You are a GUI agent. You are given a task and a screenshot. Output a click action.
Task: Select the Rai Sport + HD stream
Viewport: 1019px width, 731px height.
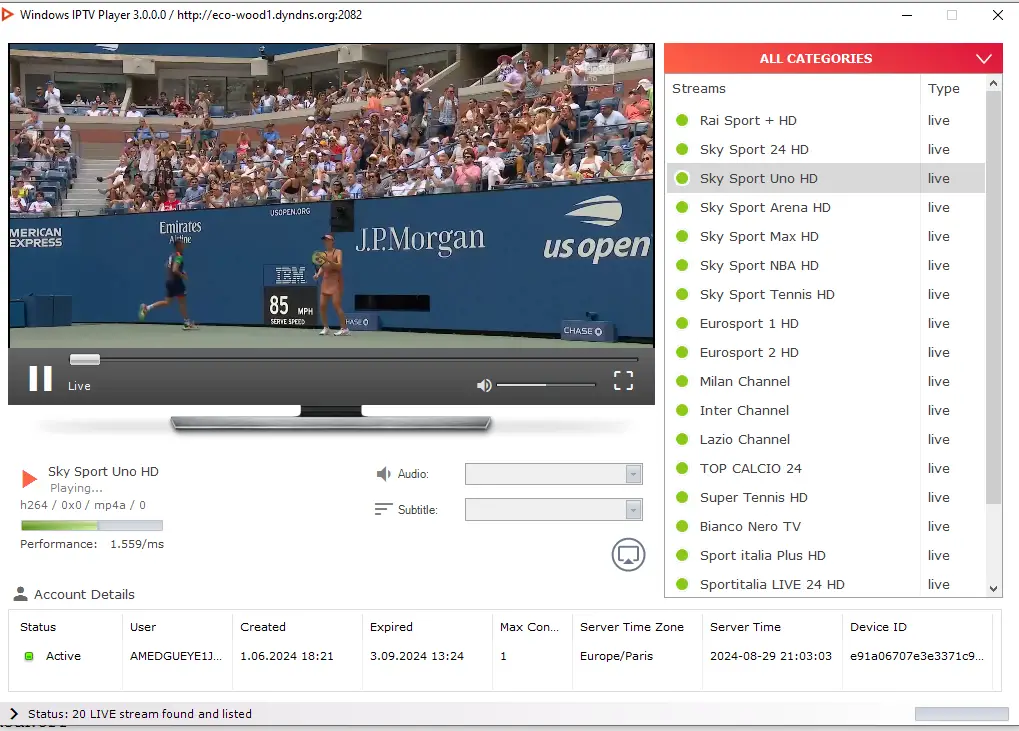click(x=825, y=120)
